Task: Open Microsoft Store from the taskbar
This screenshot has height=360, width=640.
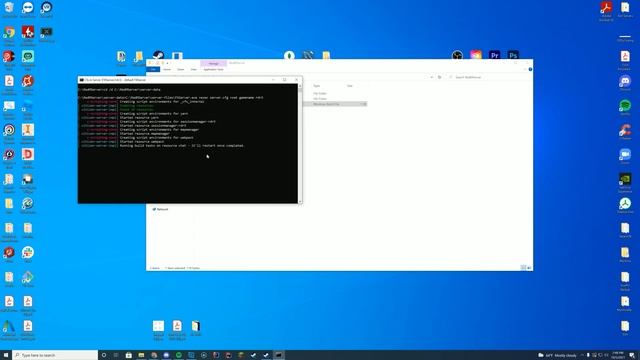Action: click(x=129, y=355)
